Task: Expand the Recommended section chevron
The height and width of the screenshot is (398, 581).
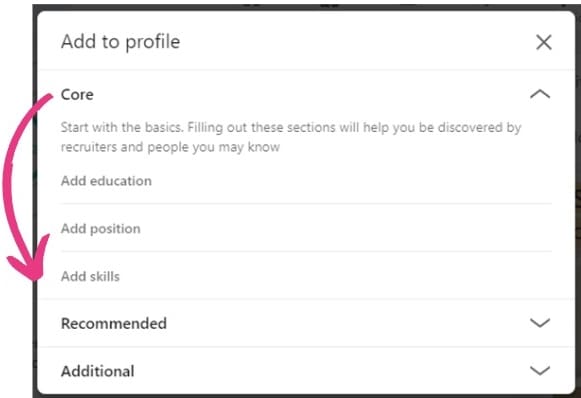Action: pos(540,323)
